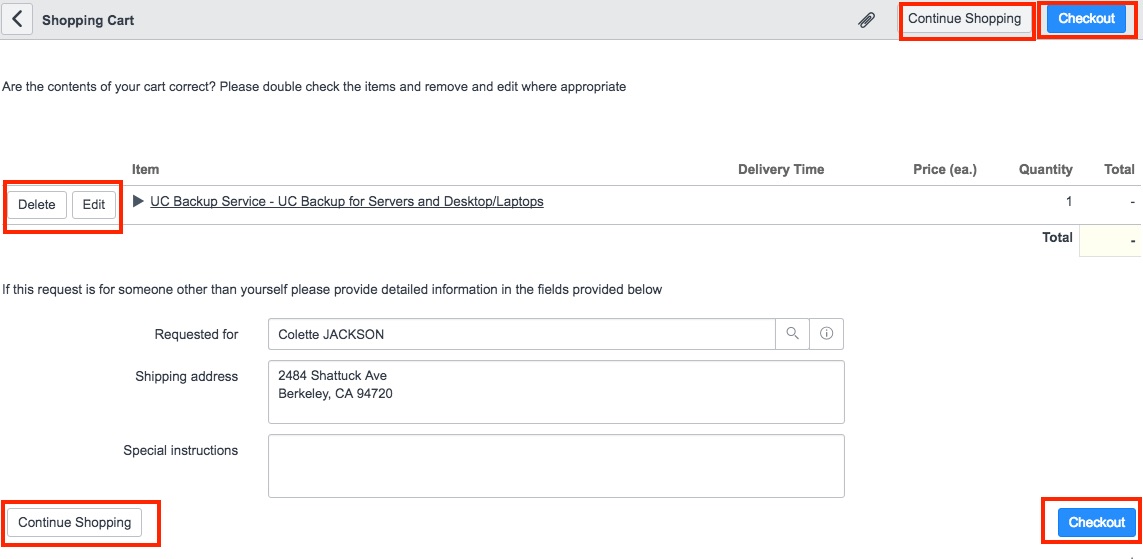
Task: Open the UC Backup Service item link
Action: (x=346, y=202)
